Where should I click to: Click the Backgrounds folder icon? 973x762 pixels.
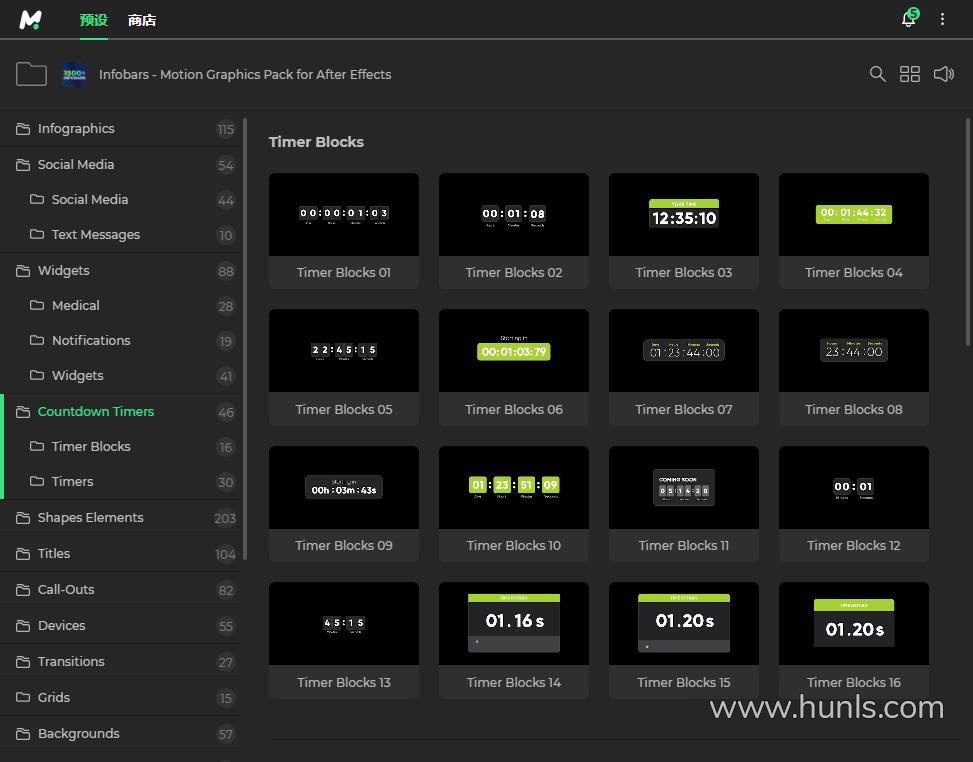tap(23, 733)
